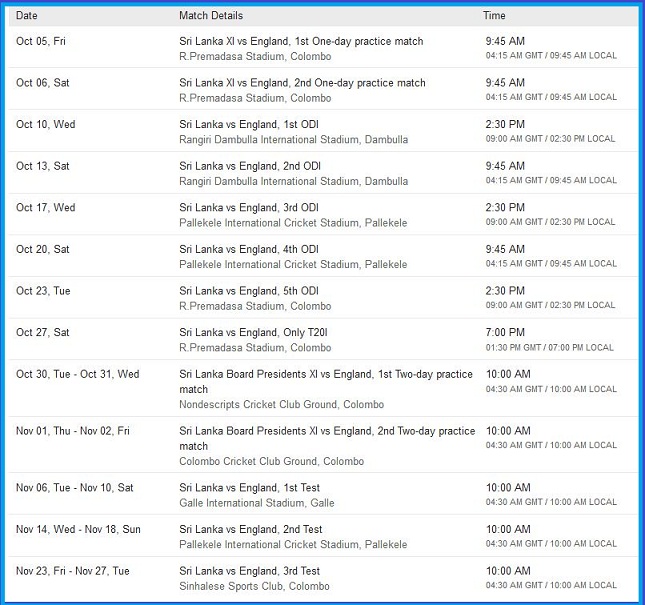The height and width of the screenshot is (605, 645).
Task: Open Sri Lanka vs England, 3rd Test
Action: click(x=250, y=571)
